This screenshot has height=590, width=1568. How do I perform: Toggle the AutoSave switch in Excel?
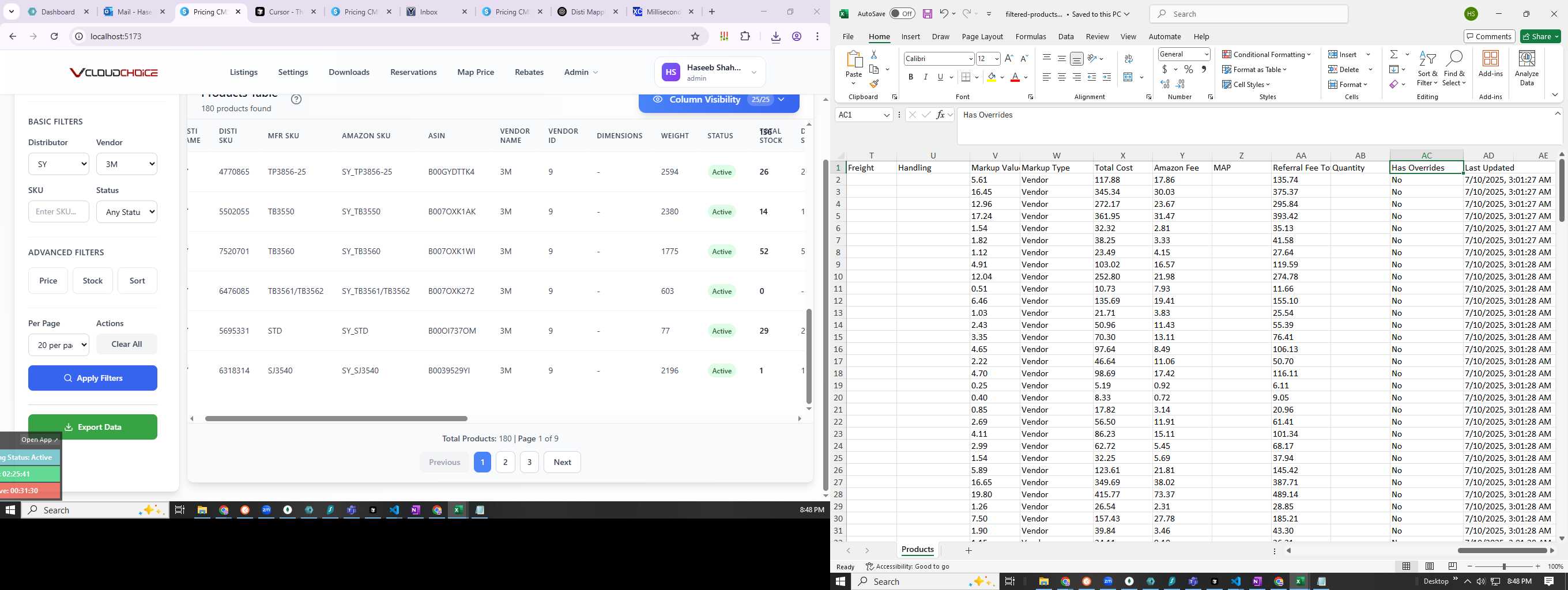coord(902,13)
